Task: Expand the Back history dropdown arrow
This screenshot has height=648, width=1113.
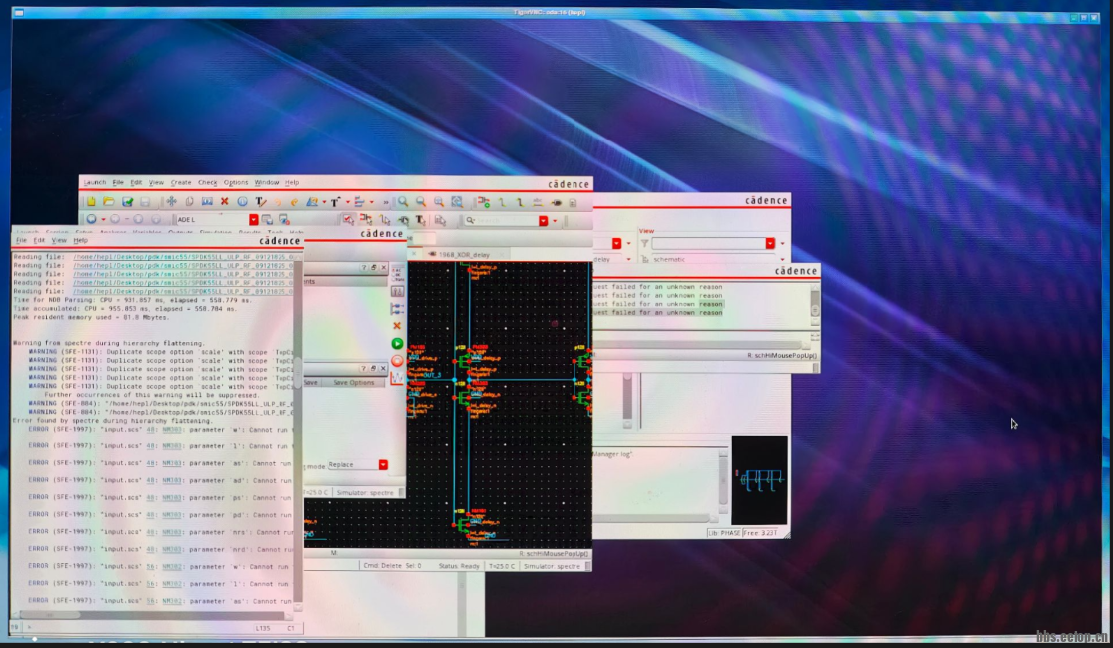Action: 103,219
